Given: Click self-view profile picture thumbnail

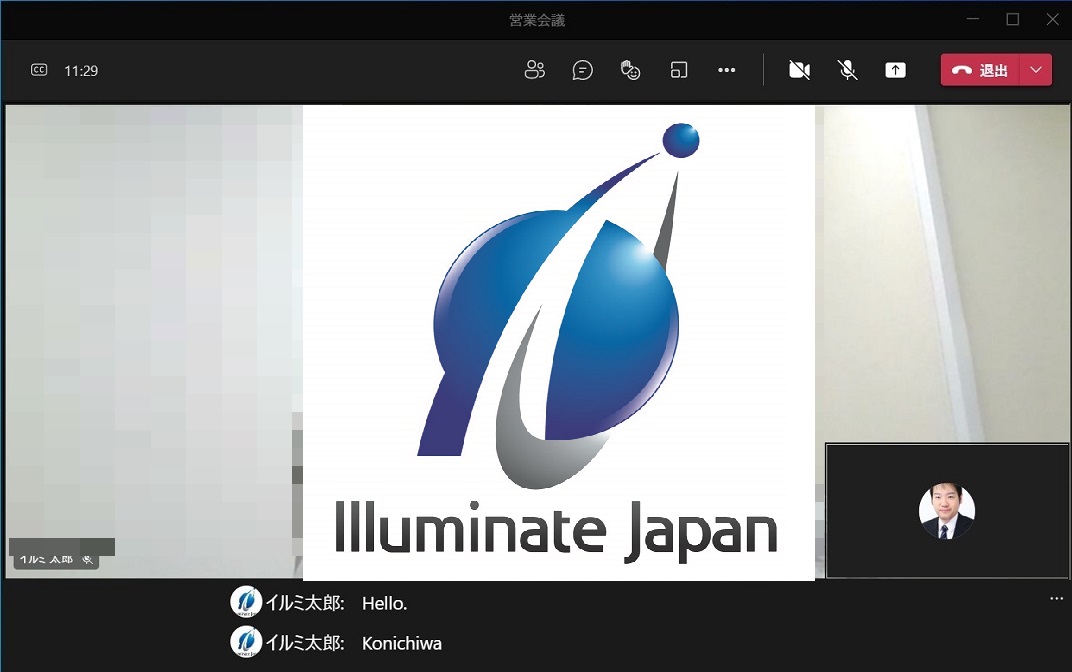Looking at the screenshot, I should point(947,511).
